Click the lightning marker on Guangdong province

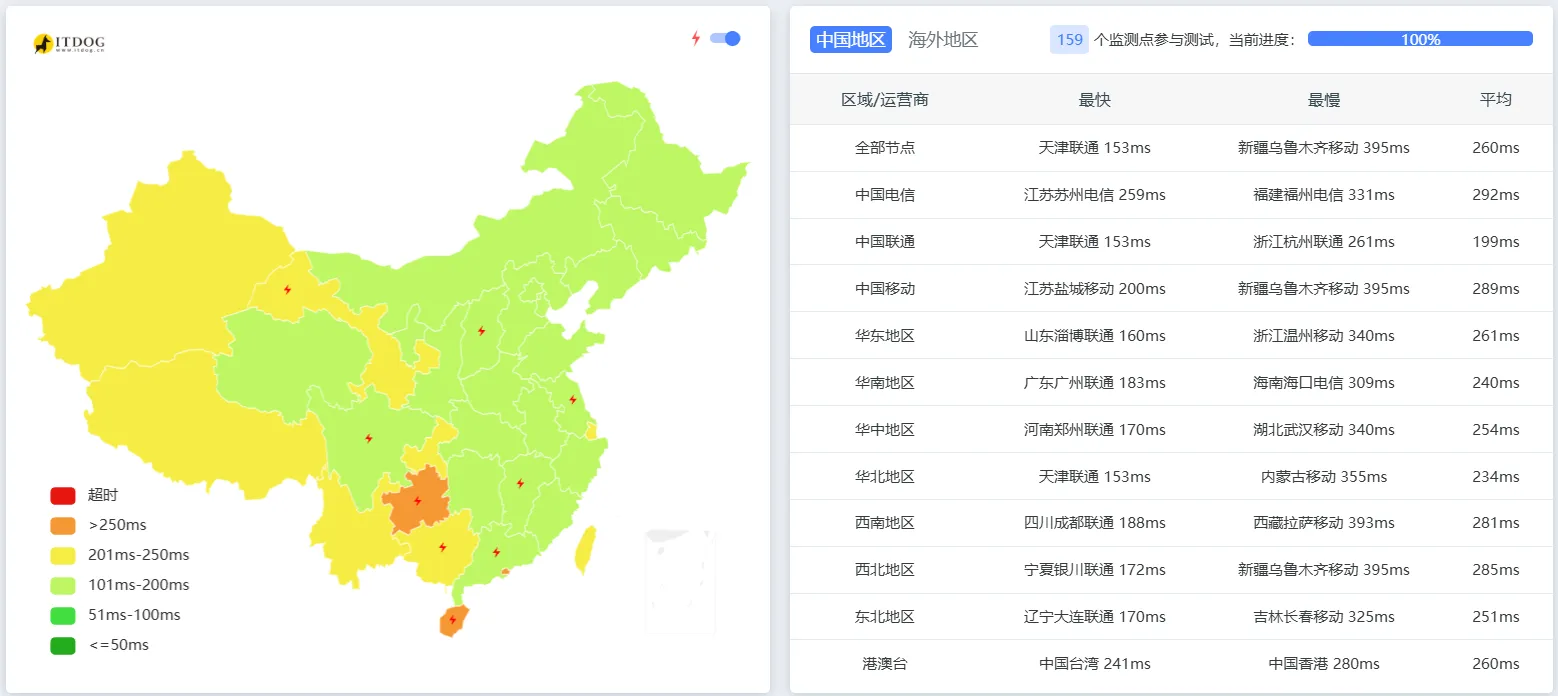[x=497, y=551]
